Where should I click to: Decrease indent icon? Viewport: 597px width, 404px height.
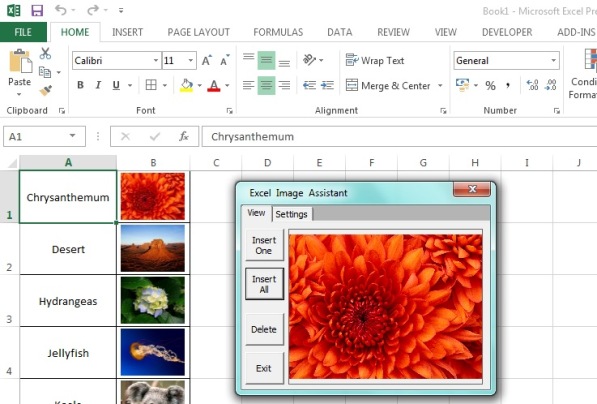click(309, 85)
